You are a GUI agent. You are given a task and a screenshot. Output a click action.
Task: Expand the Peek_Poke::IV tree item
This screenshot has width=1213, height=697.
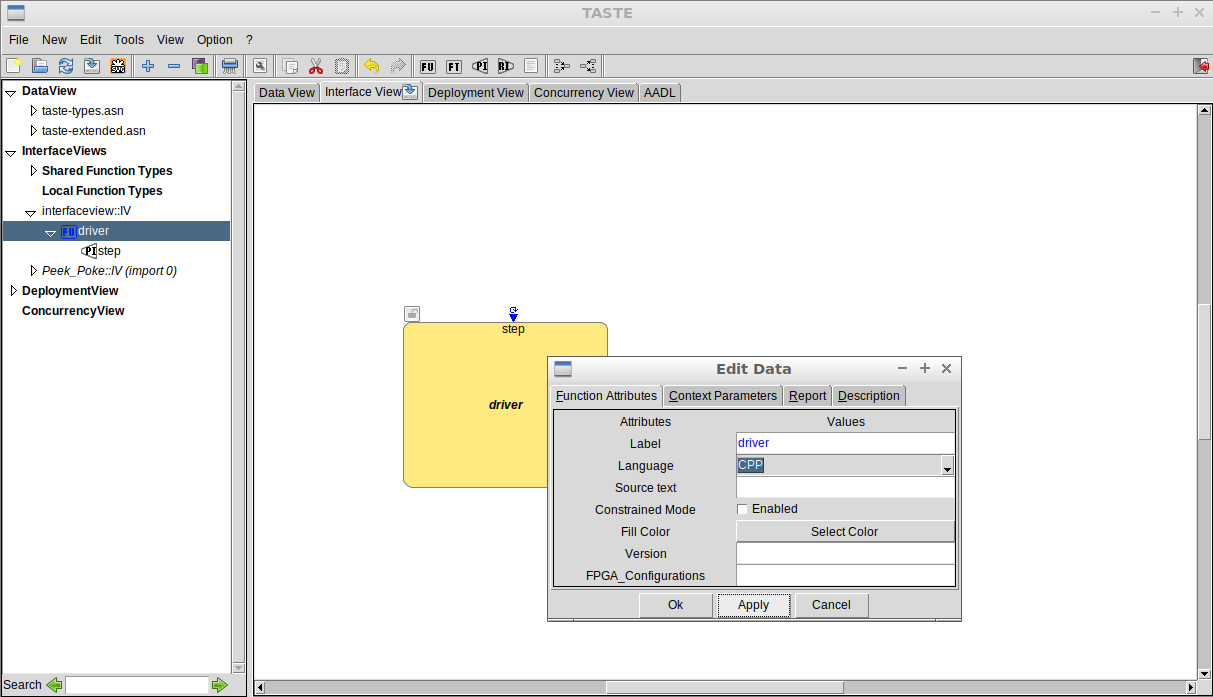pos(32,270)
